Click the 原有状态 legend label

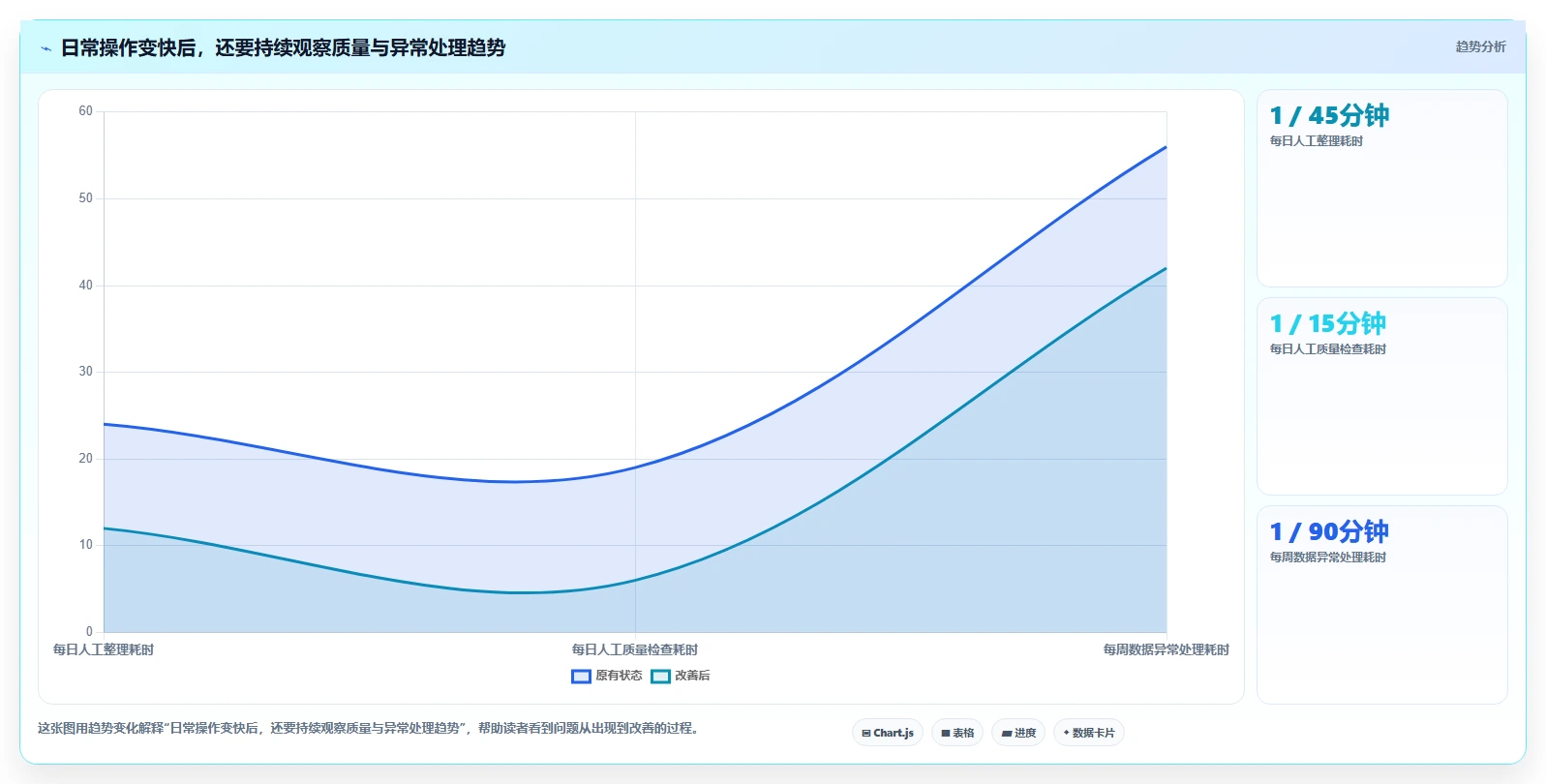pos(619,676)
